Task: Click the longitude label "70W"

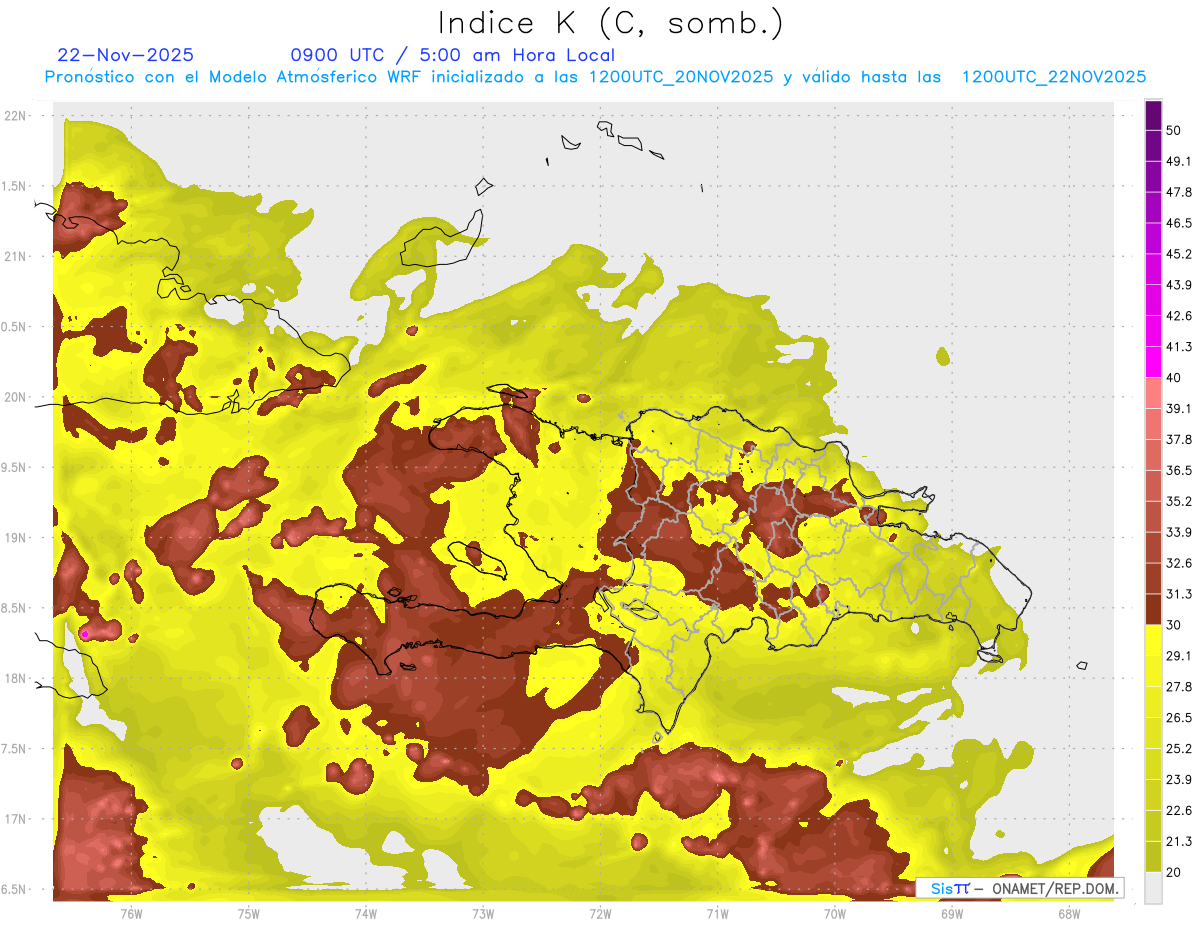Action: point(835,913)
